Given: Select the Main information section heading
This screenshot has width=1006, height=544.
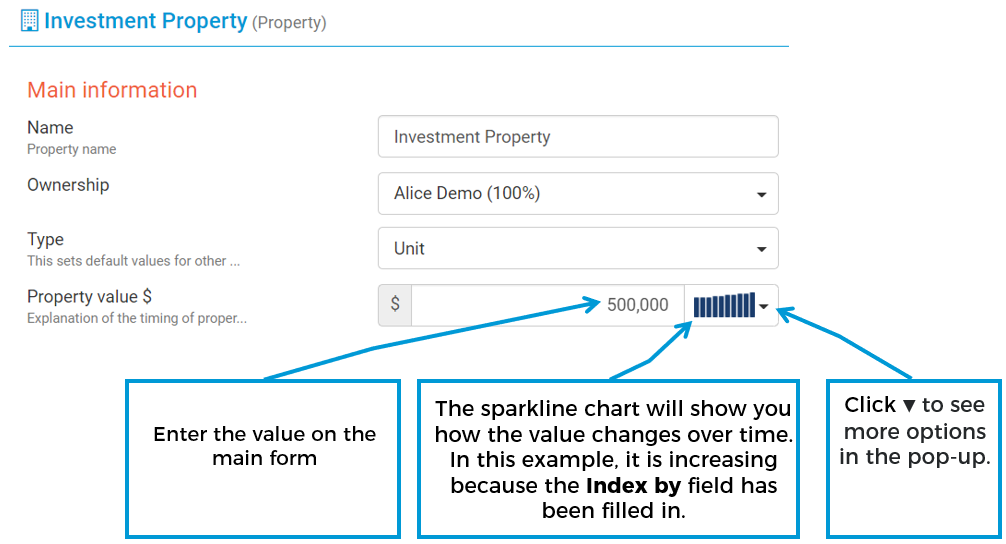Looking at the screenshot, I should pyautogui.click(x=112, y=90).
